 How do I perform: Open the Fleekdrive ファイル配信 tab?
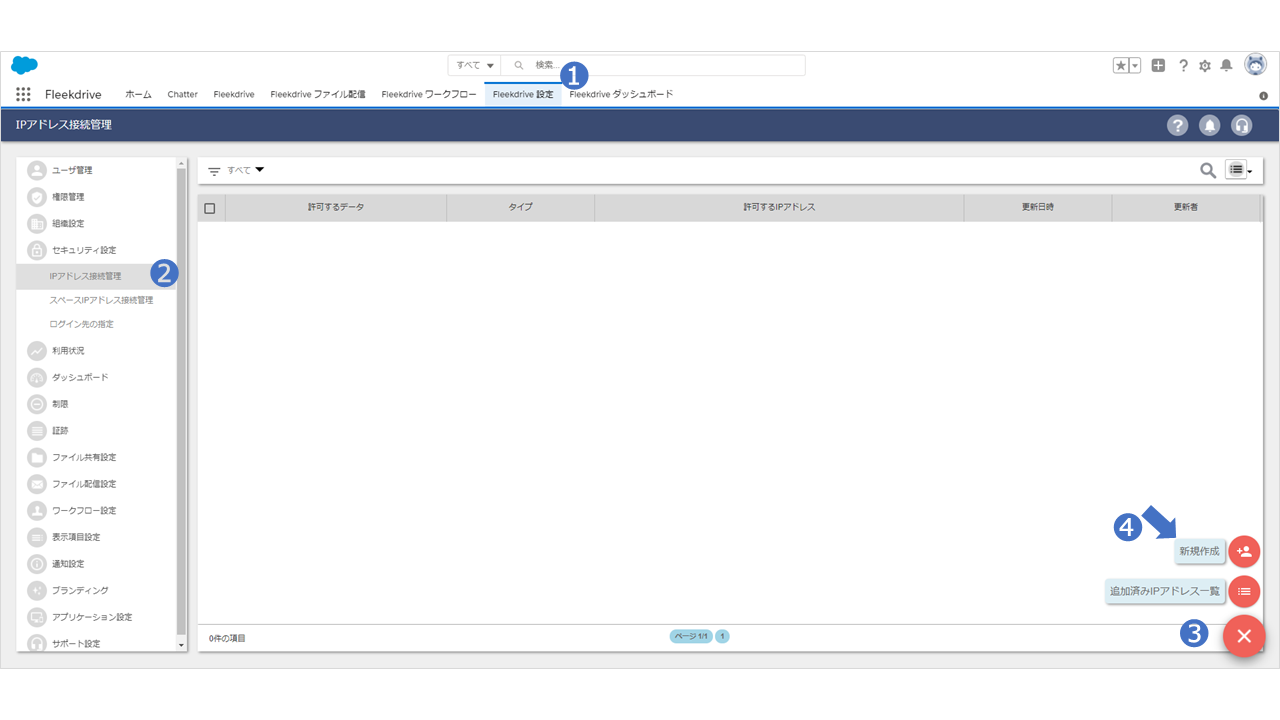pyautogui.click(x=318, y=94)
